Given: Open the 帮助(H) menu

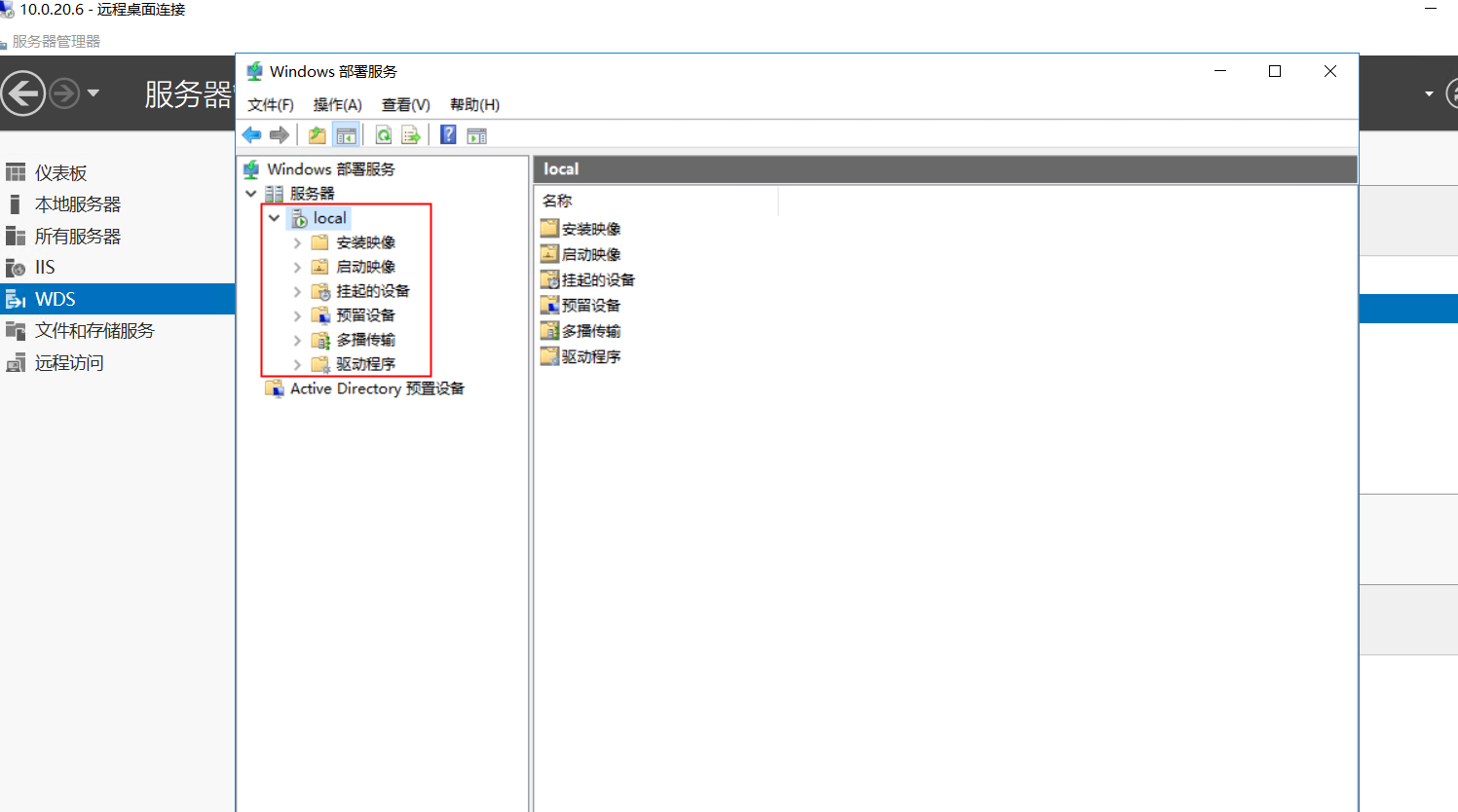Looking at the screenshot, I should pos(475,104).
